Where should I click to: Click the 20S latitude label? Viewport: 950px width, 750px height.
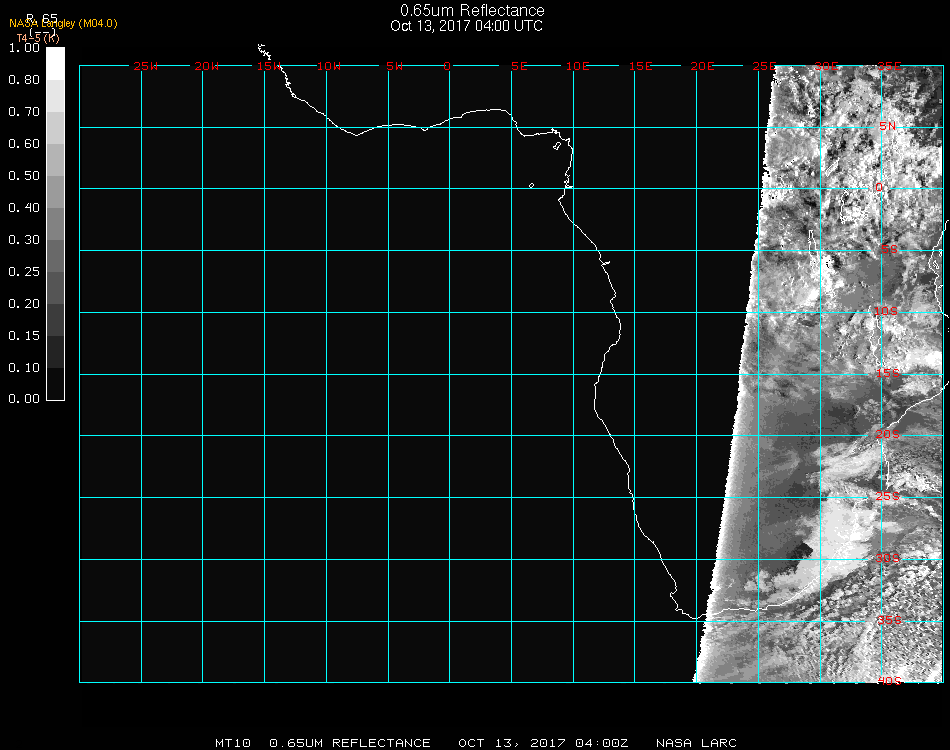click(888, 435)
